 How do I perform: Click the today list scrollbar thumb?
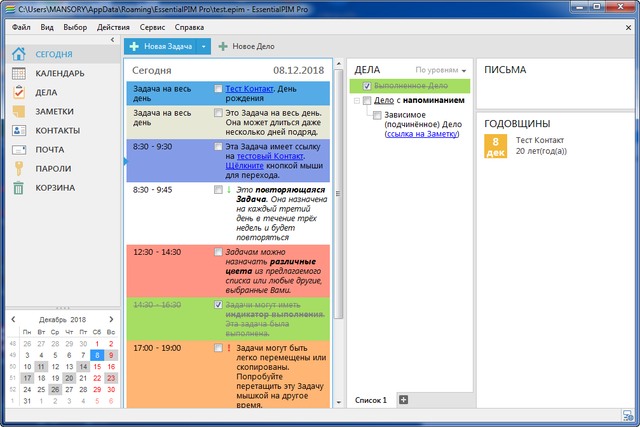point(338,193)
